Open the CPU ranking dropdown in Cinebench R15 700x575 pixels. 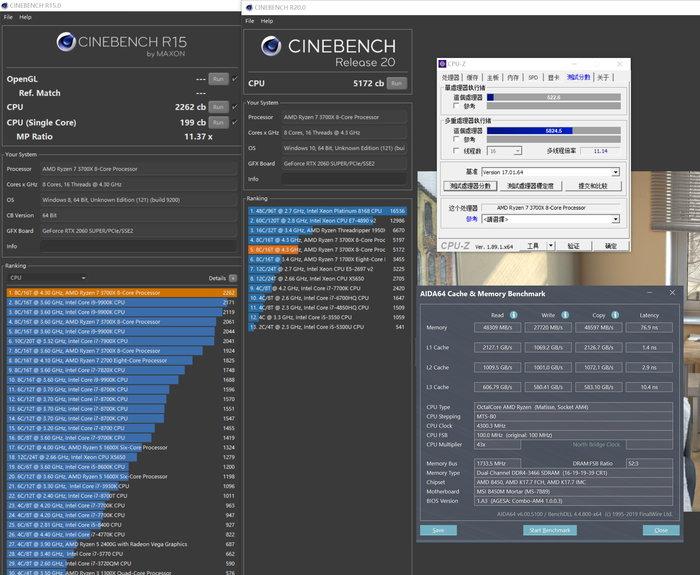pyautogui.click(x=47, y=278)
